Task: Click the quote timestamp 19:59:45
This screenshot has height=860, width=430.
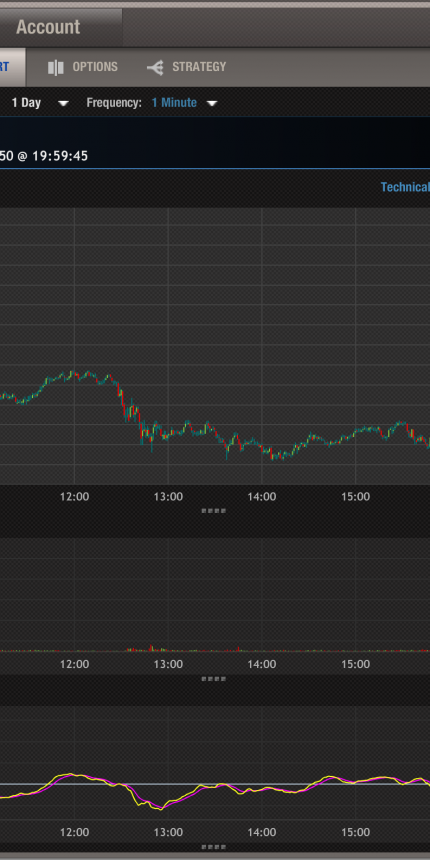Action: pyautogui.click(x=60, y=156)
